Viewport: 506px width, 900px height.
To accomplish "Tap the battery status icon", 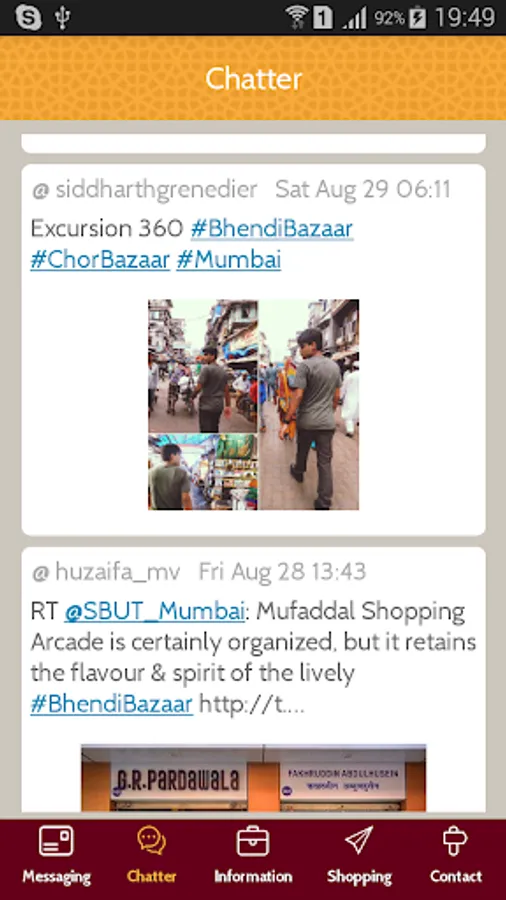I will pyautogui.click(x=418, y=18).
